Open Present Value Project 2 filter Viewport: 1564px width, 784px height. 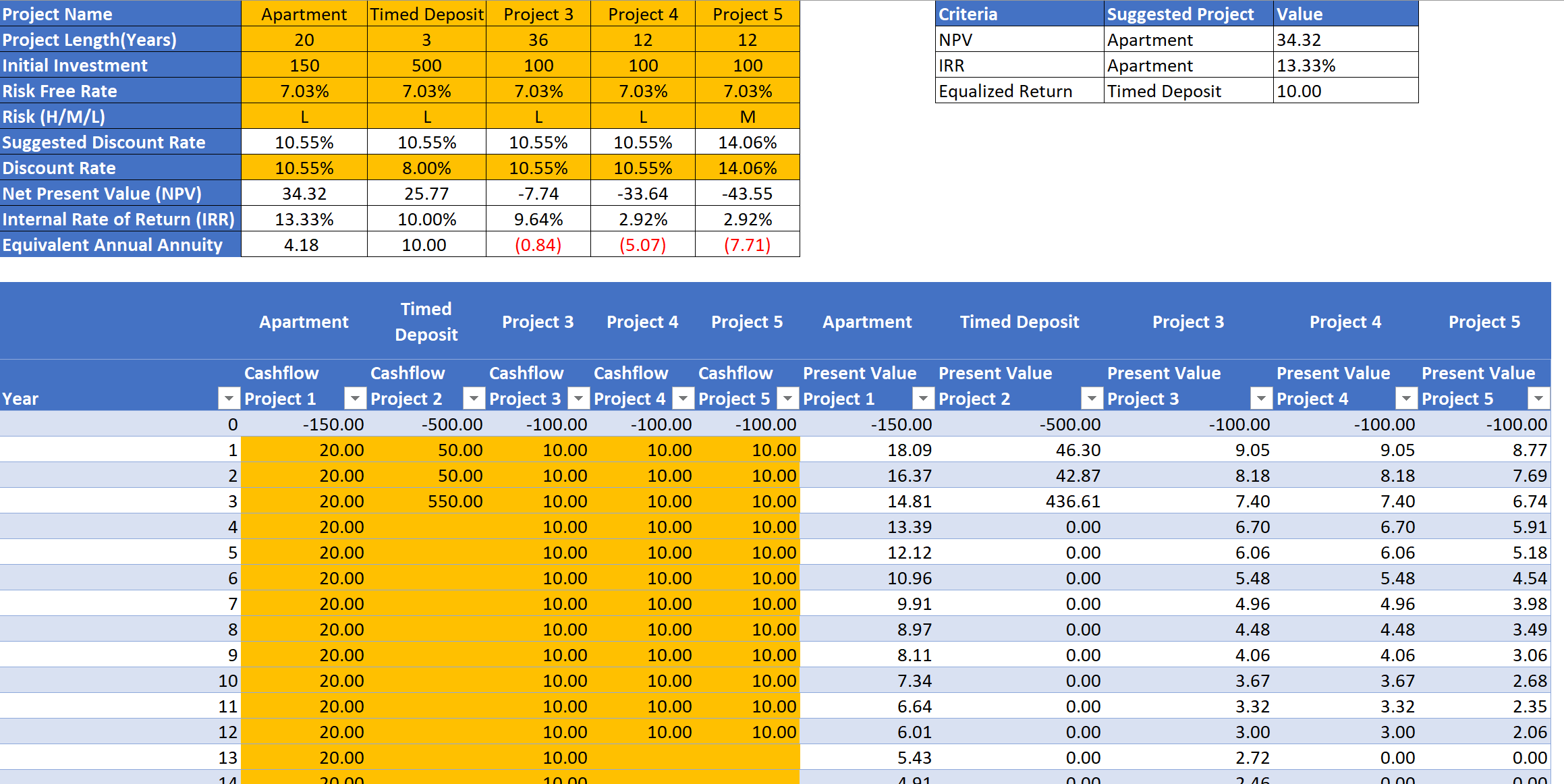tap(1092, 399)
